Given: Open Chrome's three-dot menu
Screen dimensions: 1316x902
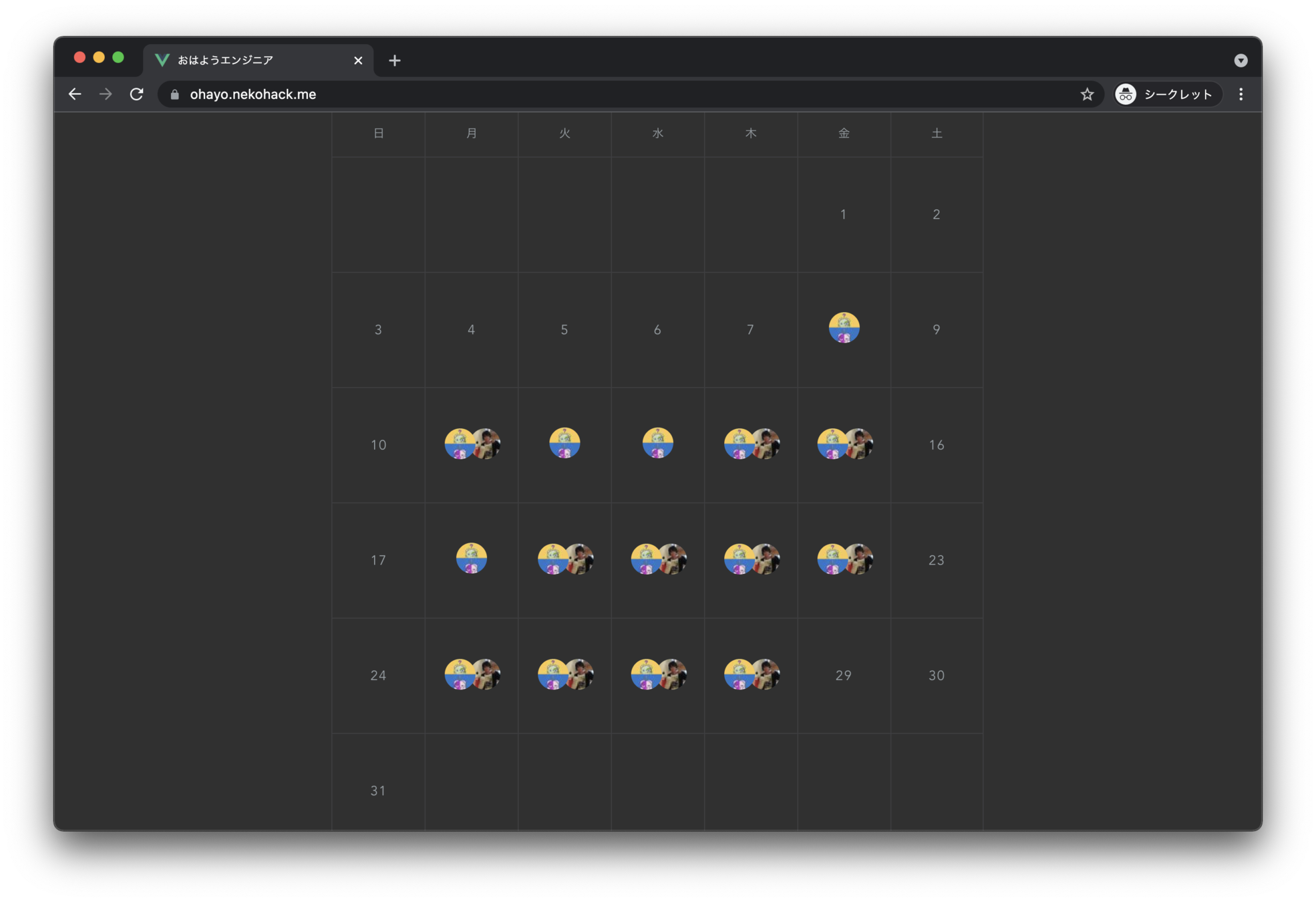Looking at the screenshot, I should tap(1241, 94).
